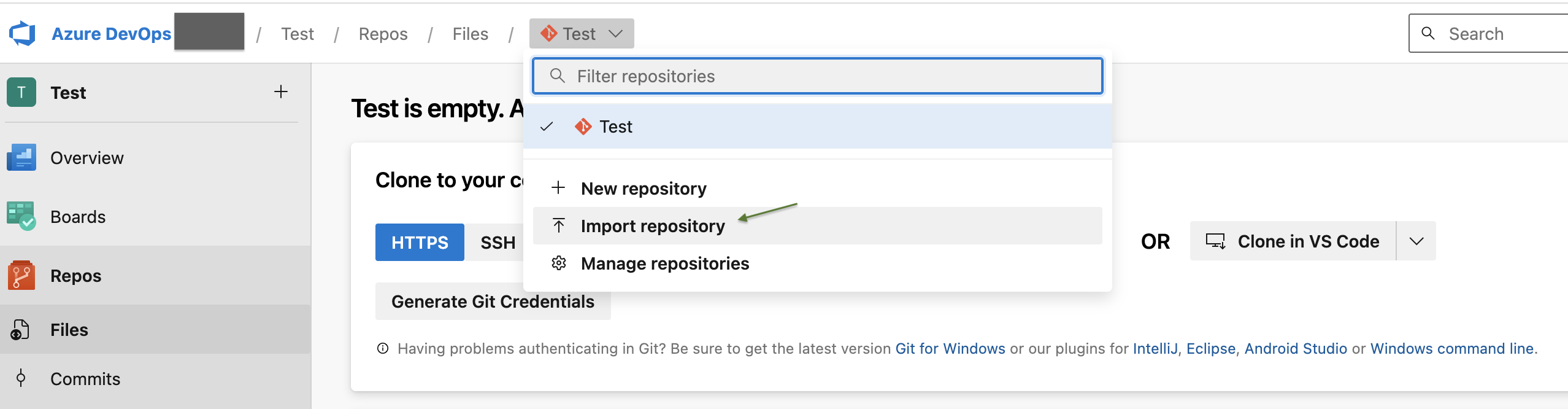Switch clone protocol to SSH
This screenshot has width=1568, height=409.
coord(498,243)
